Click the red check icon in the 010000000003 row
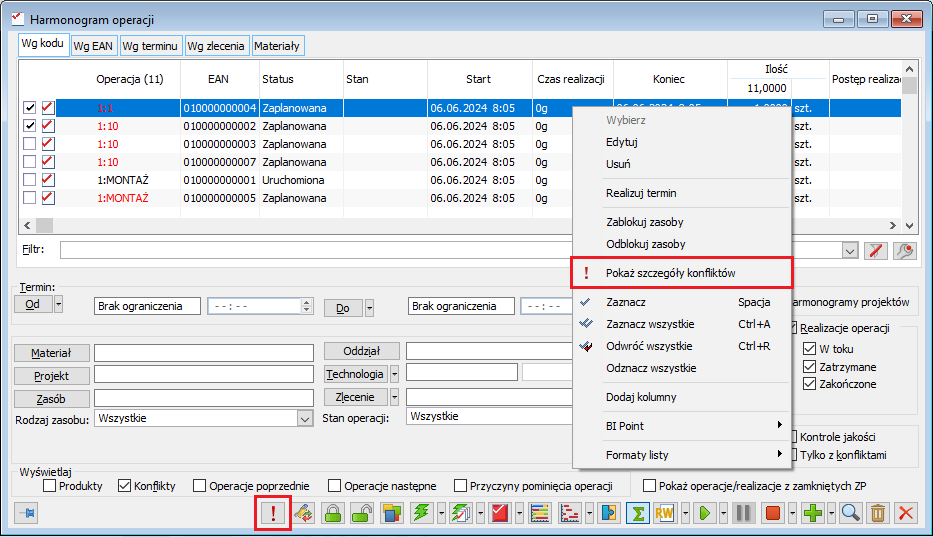The height and width of the screenshot is (537, 933). pos(48,144)
